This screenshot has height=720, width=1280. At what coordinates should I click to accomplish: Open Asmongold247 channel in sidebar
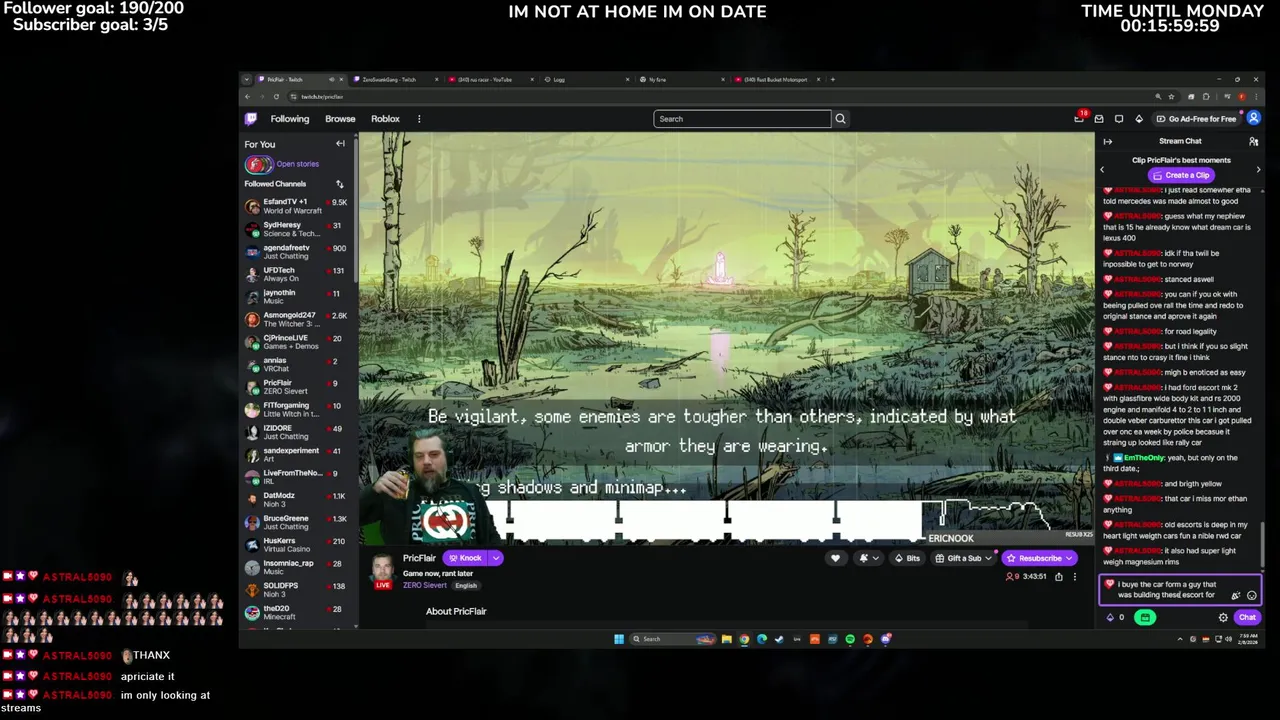[x=296, y=319]
